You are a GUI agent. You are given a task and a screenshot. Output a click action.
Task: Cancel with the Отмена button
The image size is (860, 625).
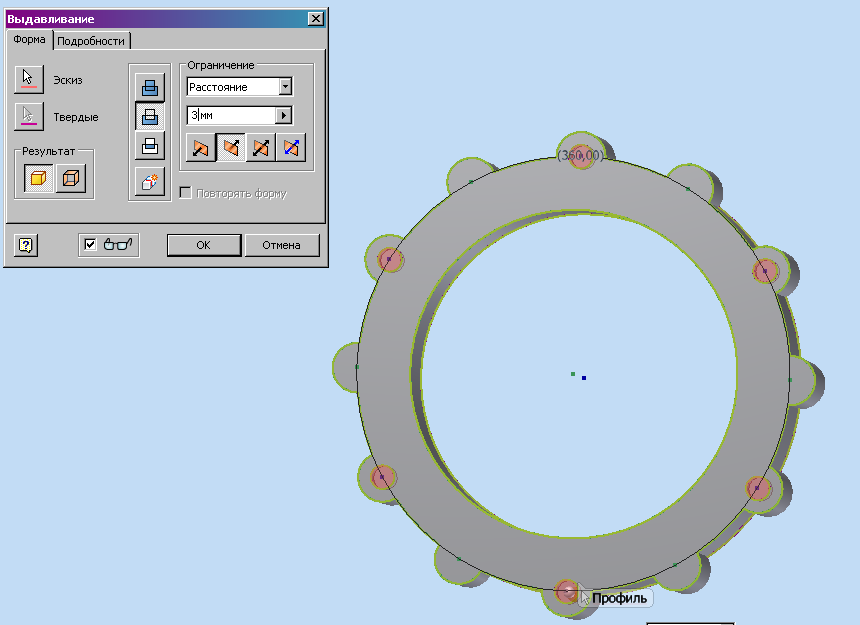tap(281, 245)
